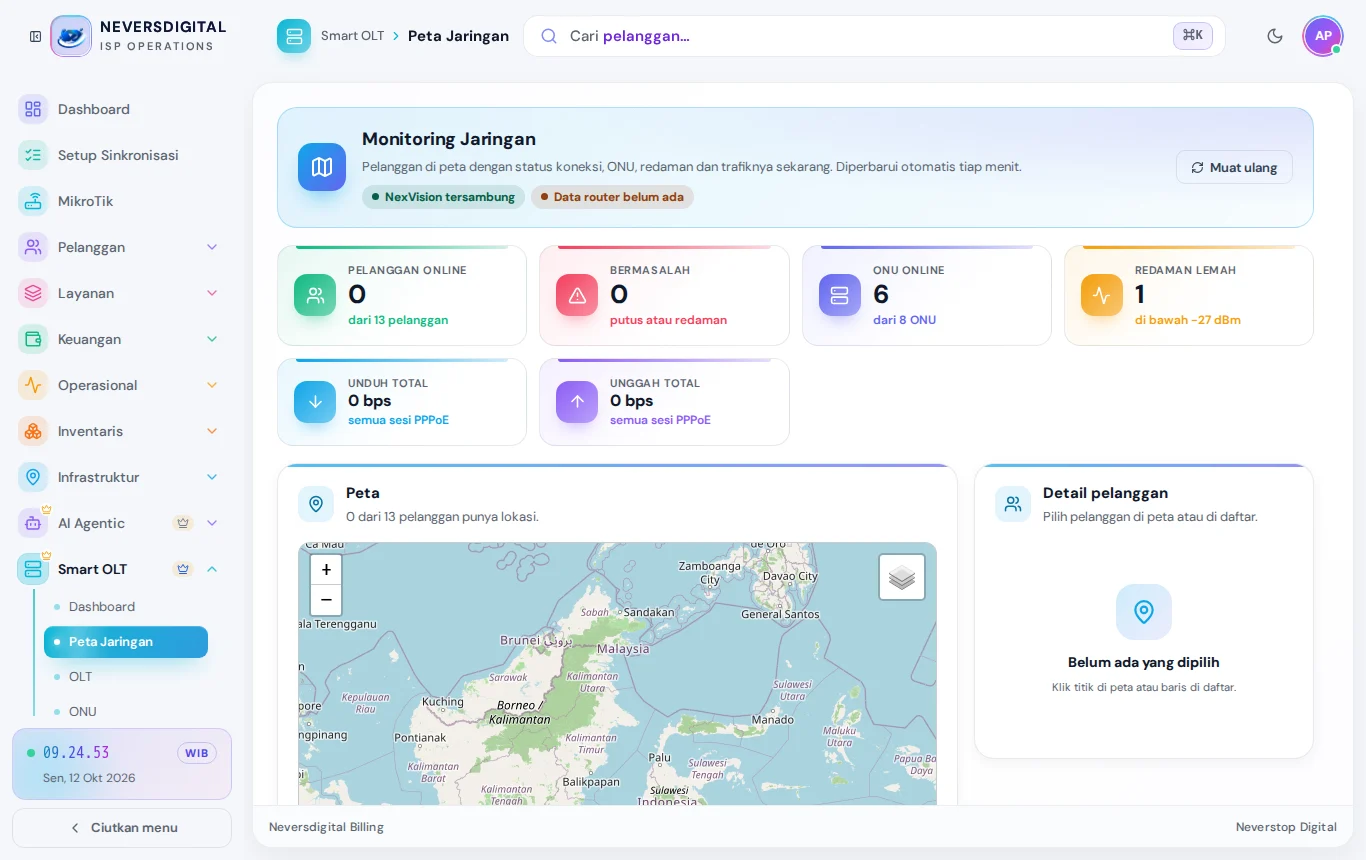Focus the Cari pelanggan search field
The height and width of the screenshot is (860, 1366).
pos(874,36)
